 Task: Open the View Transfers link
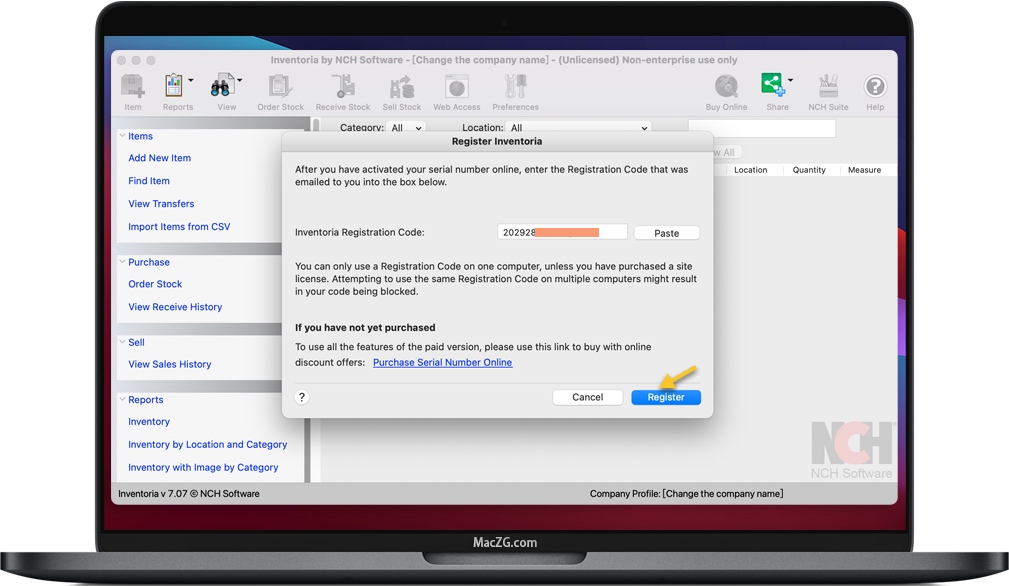pos(161,203)
